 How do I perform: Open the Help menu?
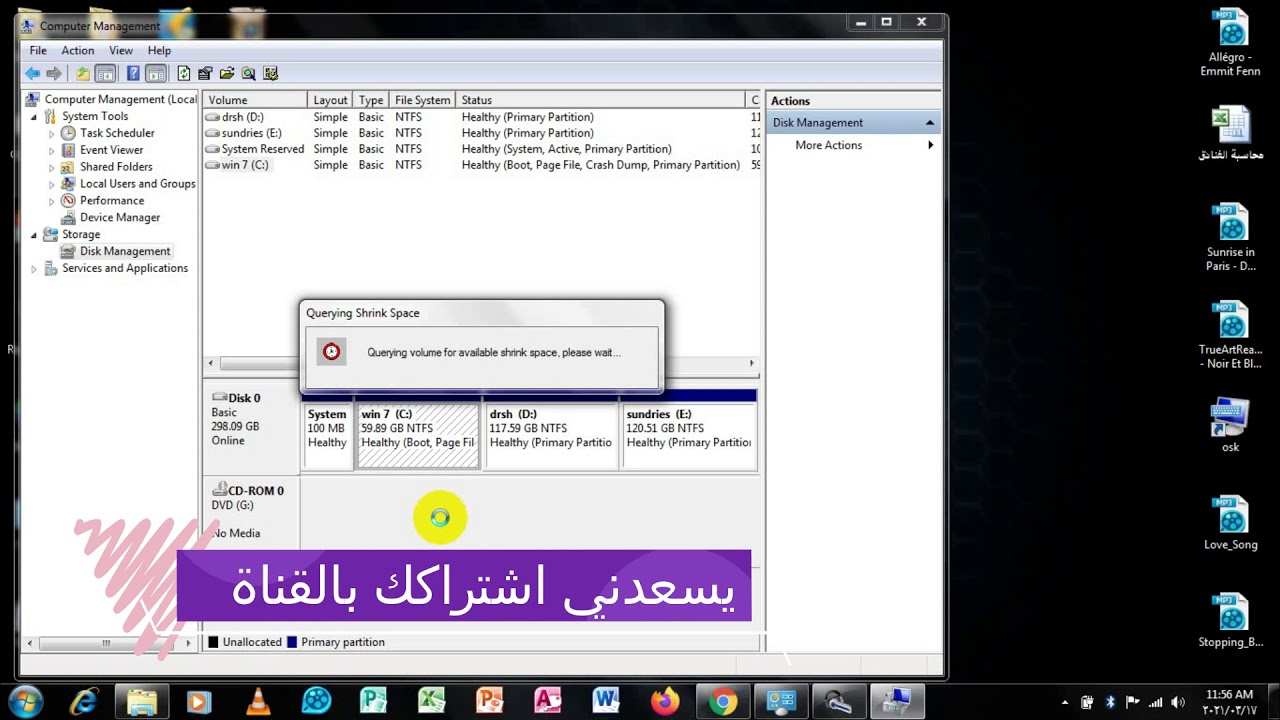[159, 50]
